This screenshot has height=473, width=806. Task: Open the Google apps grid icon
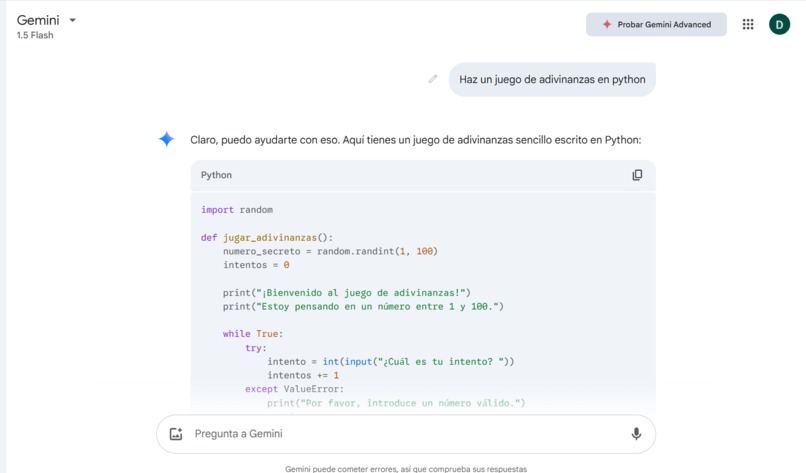[748, 24]
